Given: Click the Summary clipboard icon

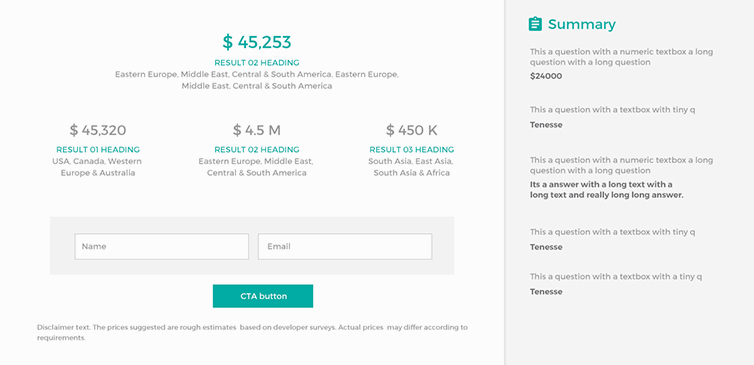Looking at the screenshot, I should [535, 24].
